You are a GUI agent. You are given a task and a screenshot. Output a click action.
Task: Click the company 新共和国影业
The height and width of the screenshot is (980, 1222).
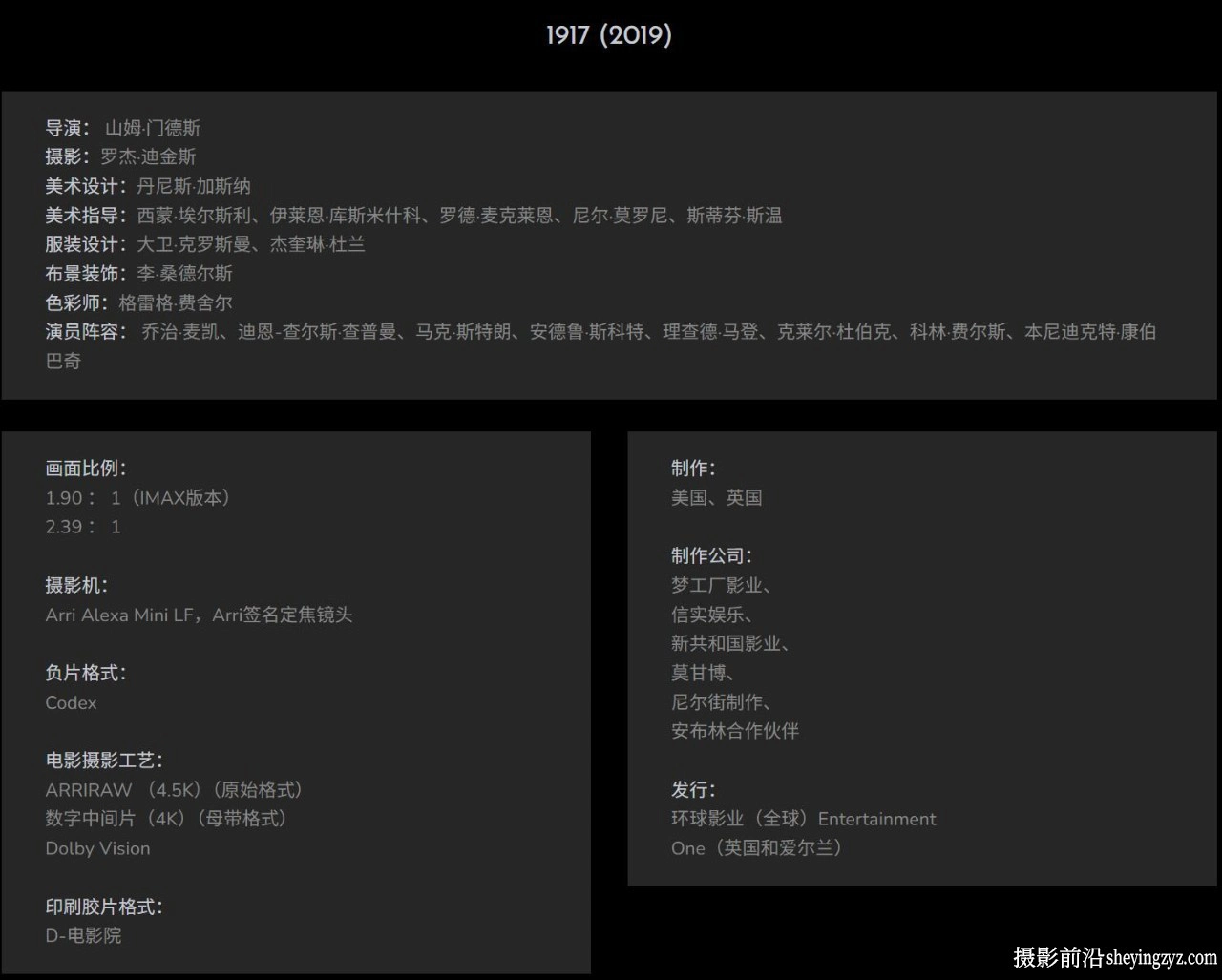(726, 644)
